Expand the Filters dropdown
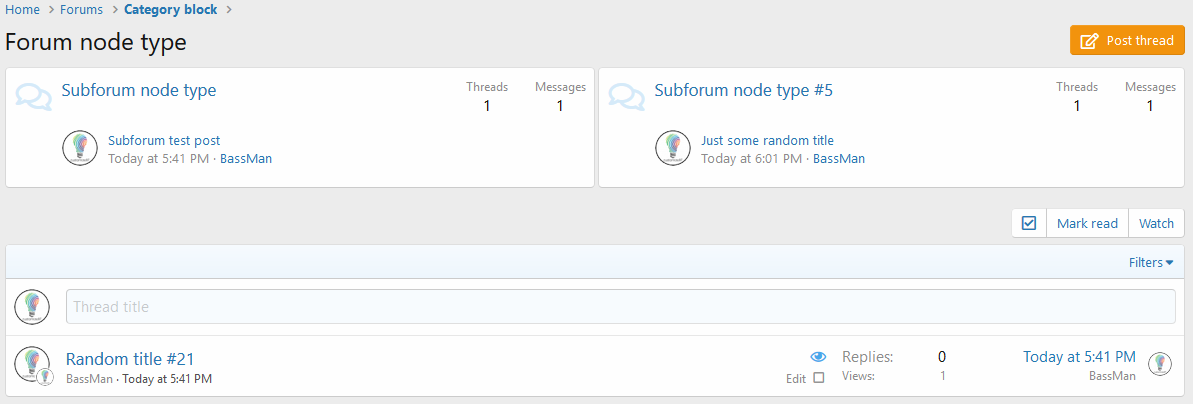Screen dimensions: 1193x404 (1151, 263)
